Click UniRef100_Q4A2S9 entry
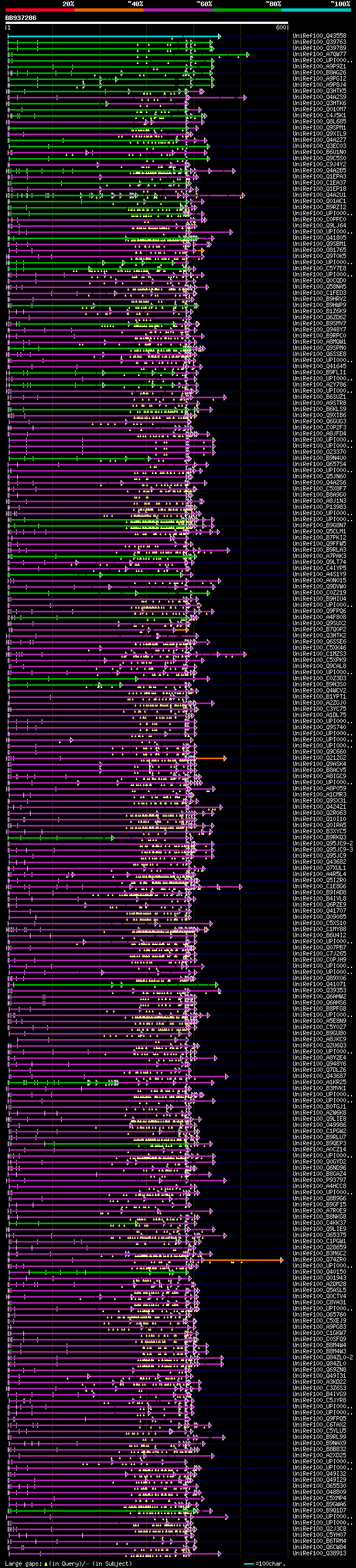The width and height of the screenshot is (356, 1568). (319, 97)
